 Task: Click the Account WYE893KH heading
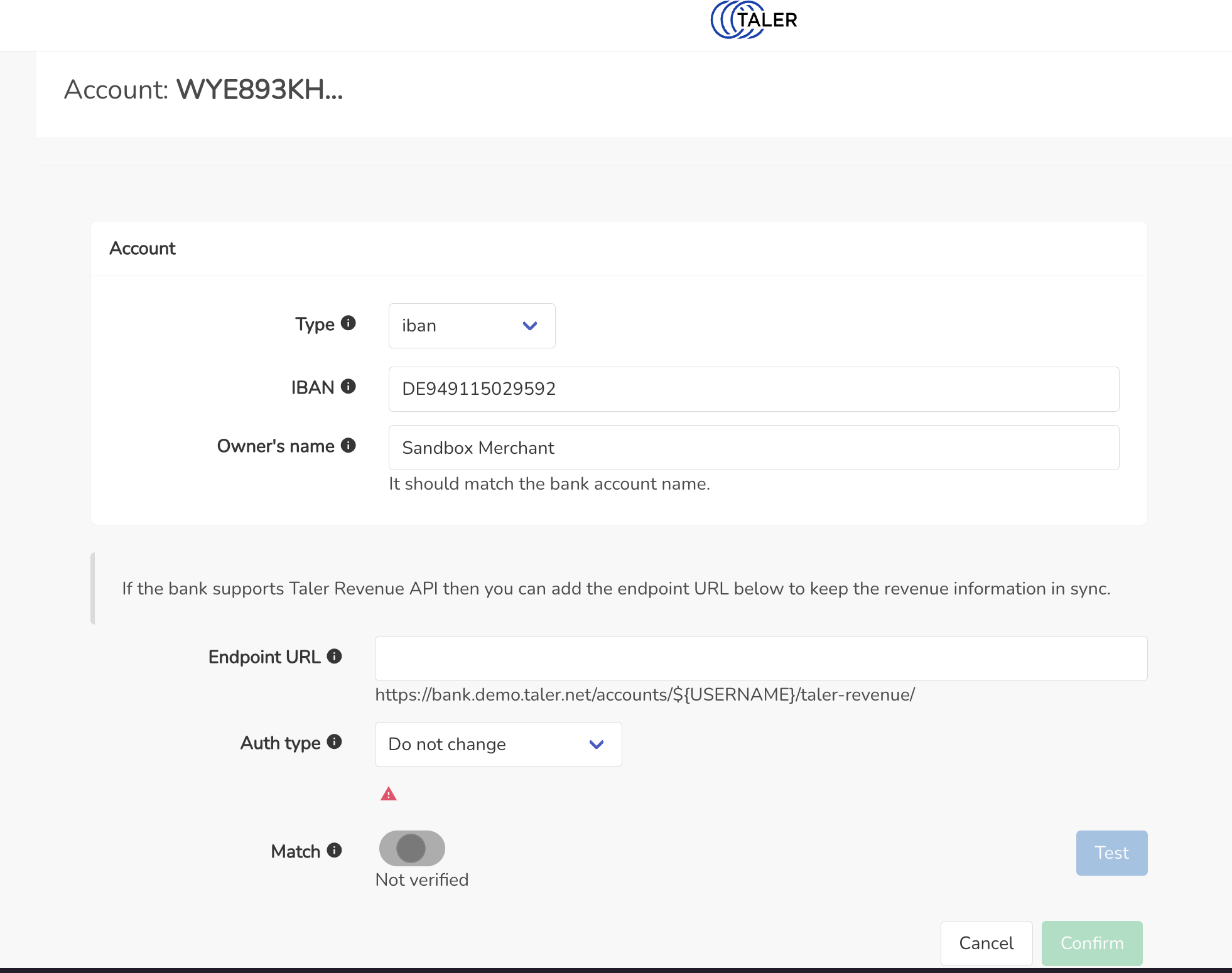pos(203,90)
